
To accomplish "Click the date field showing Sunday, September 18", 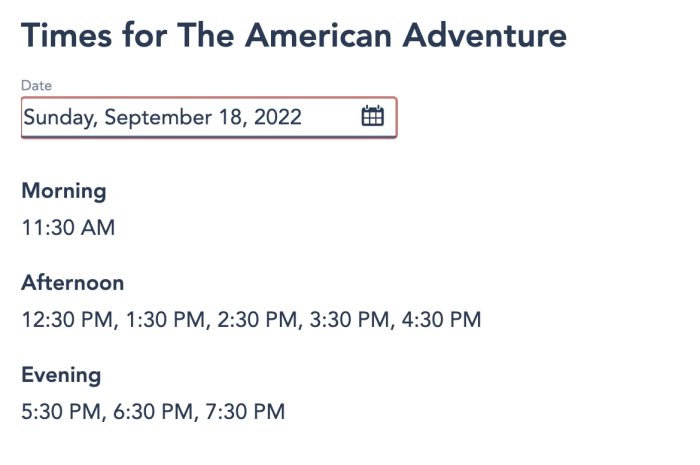I will pos(209,118).
